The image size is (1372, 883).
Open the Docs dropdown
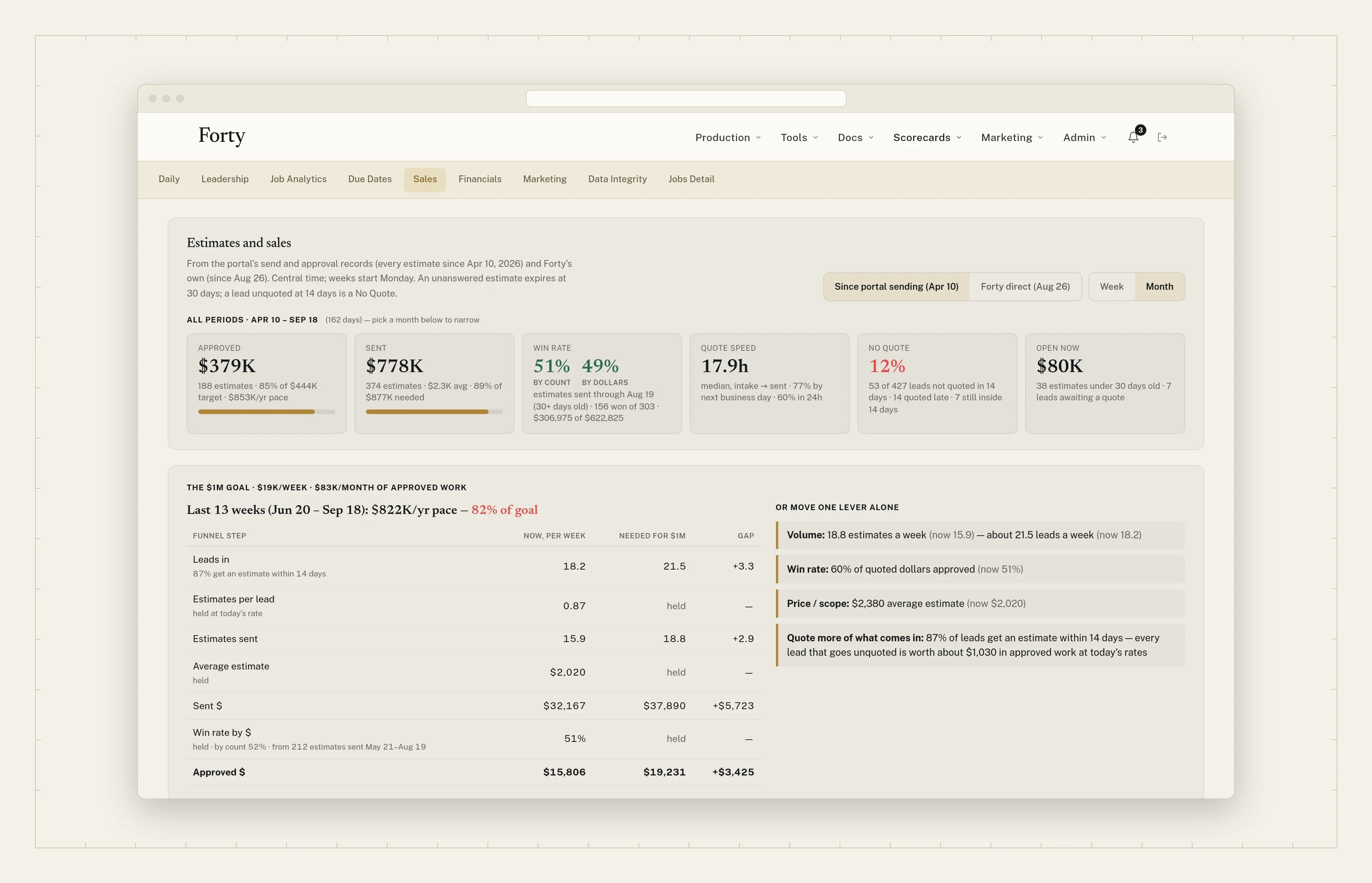click(856, 138)
